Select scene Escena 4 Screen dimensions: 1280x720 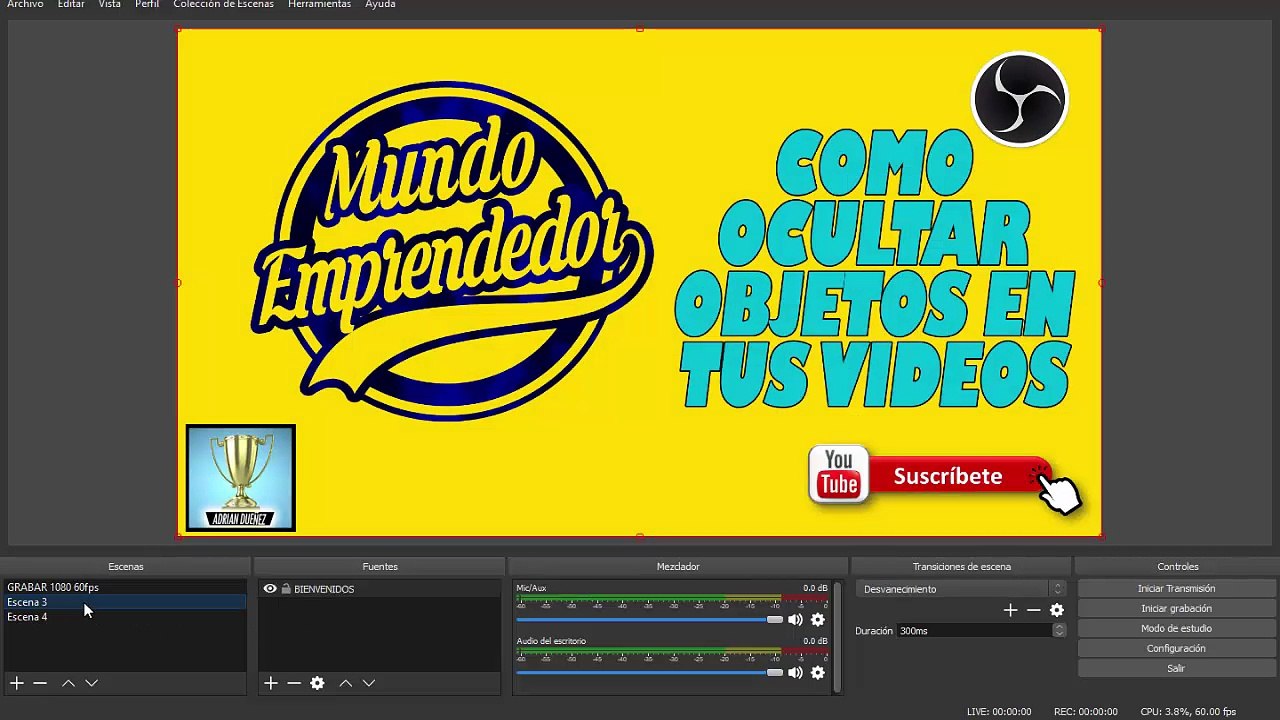pos(125,617)
